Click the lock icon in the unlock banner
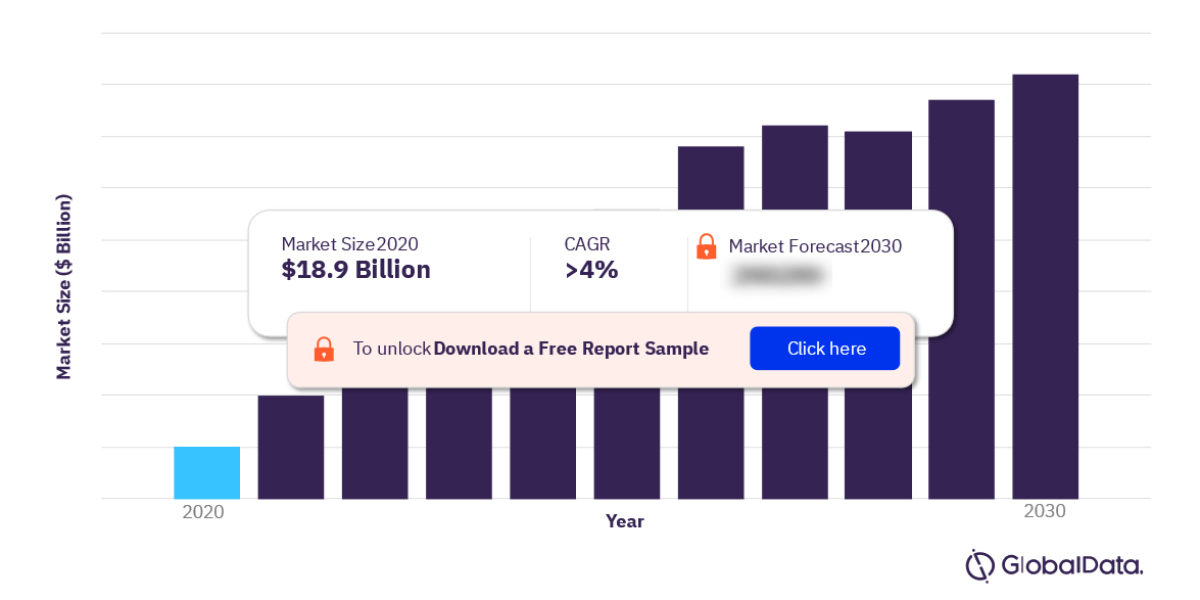 tap(324, 349)
